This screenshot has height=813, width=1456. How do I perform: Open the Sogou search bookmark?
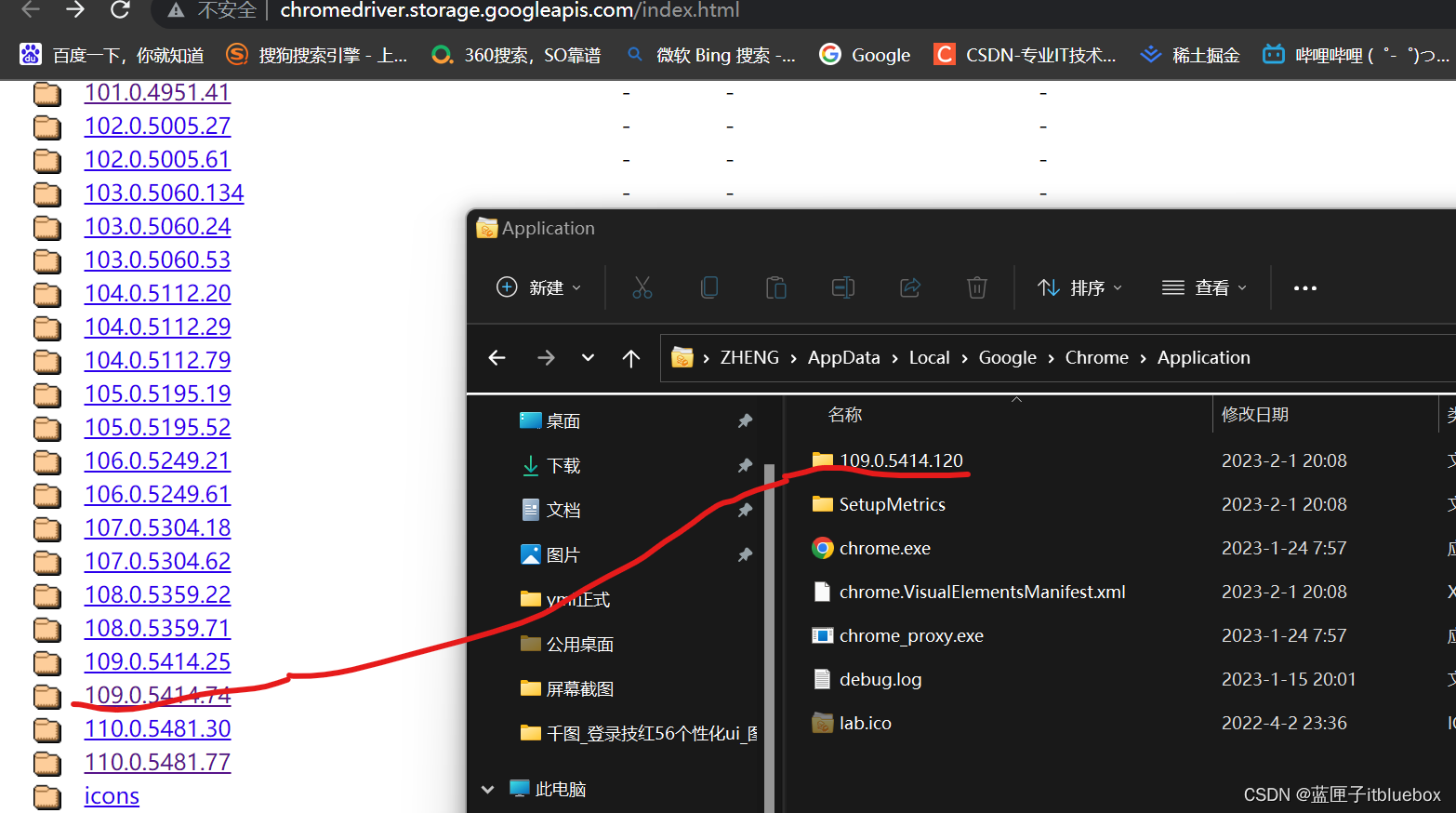pyautogui.click(x=317, y=55)
